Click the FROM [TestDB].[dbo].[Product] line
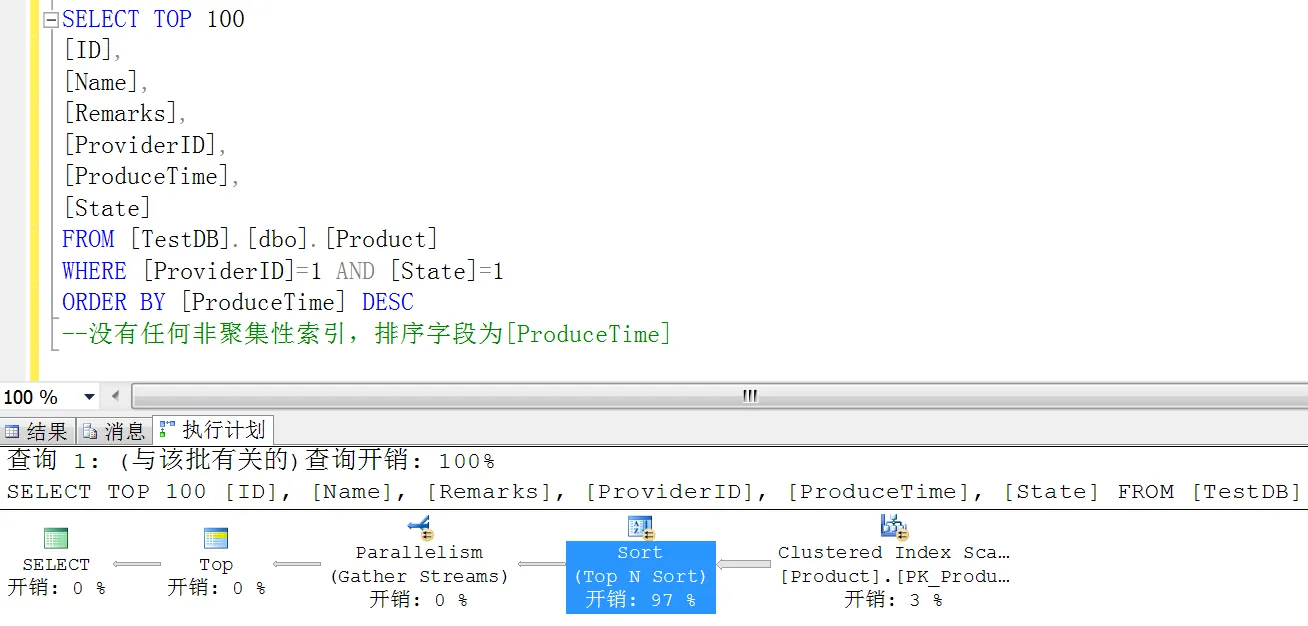 point(250,240)
